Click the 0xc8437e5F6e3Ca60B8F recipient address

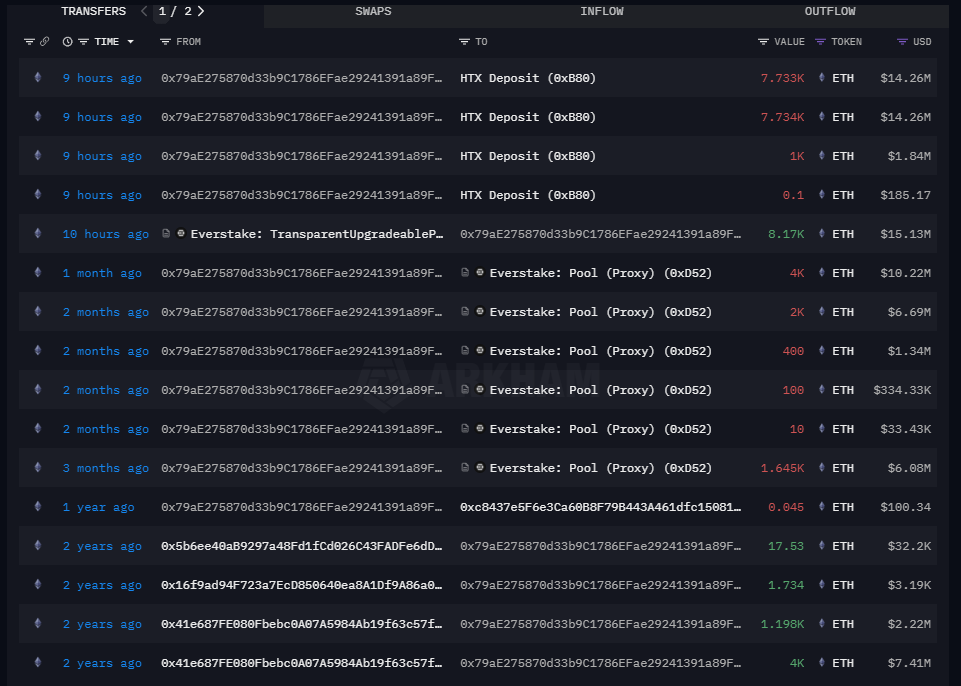(600, 507)
